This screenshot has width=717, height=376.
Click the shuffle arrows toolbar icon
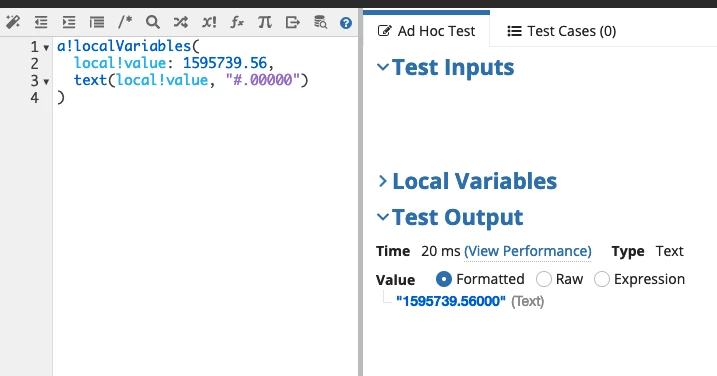pyautogui.click(x=181, y=22)
